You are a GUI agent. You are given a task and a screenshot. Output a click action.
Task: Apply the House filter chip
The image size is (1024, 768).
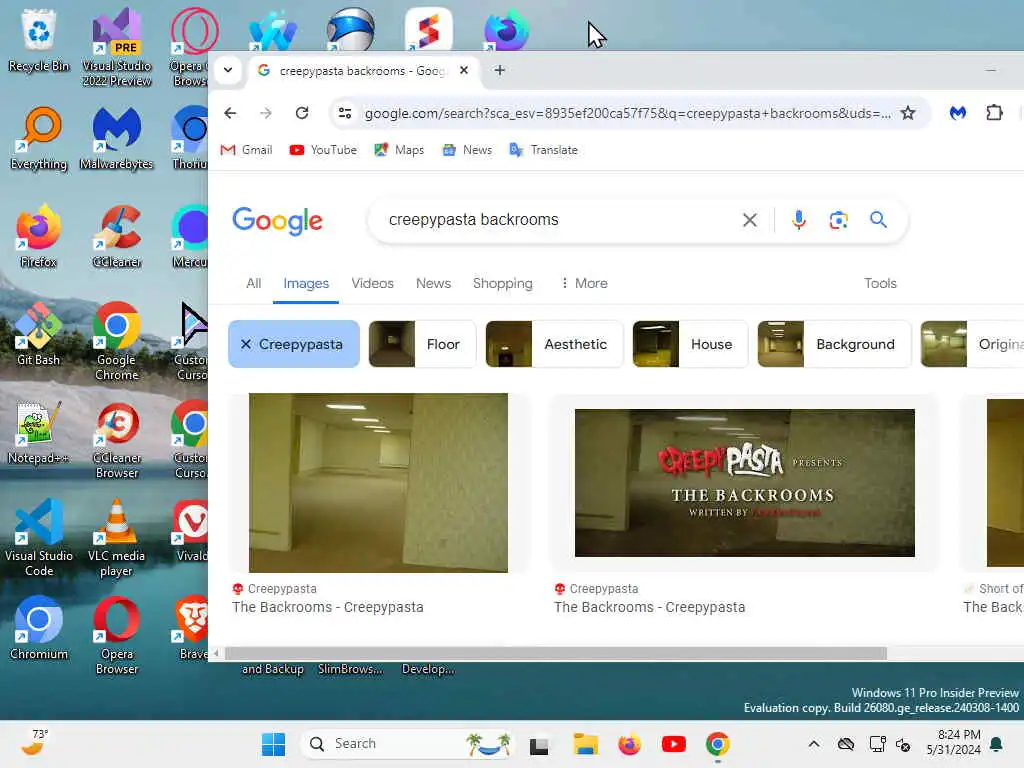point(690,344)
